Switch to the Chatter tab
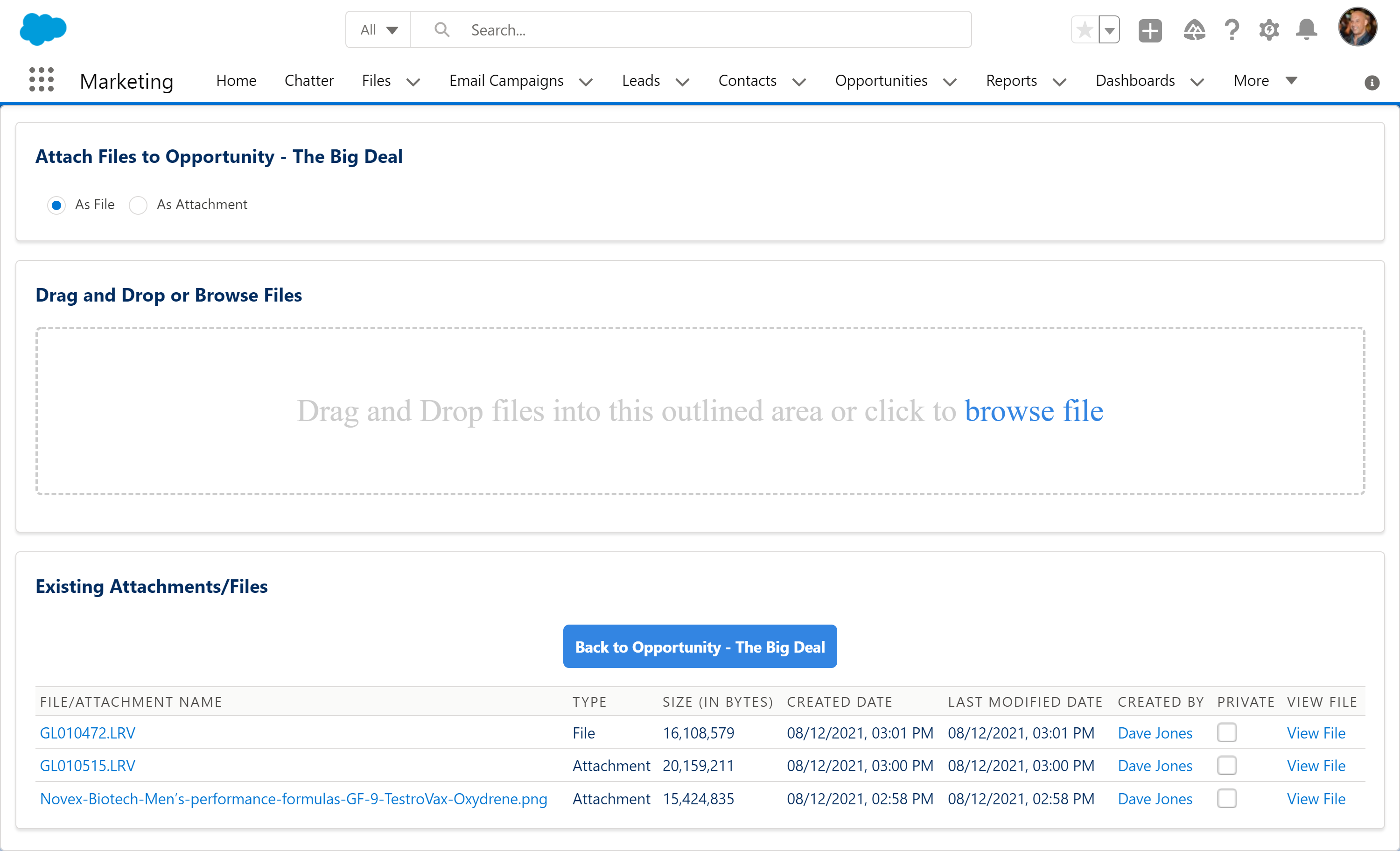This screenshot has width=1400, height=851. (x=309, y=81)
